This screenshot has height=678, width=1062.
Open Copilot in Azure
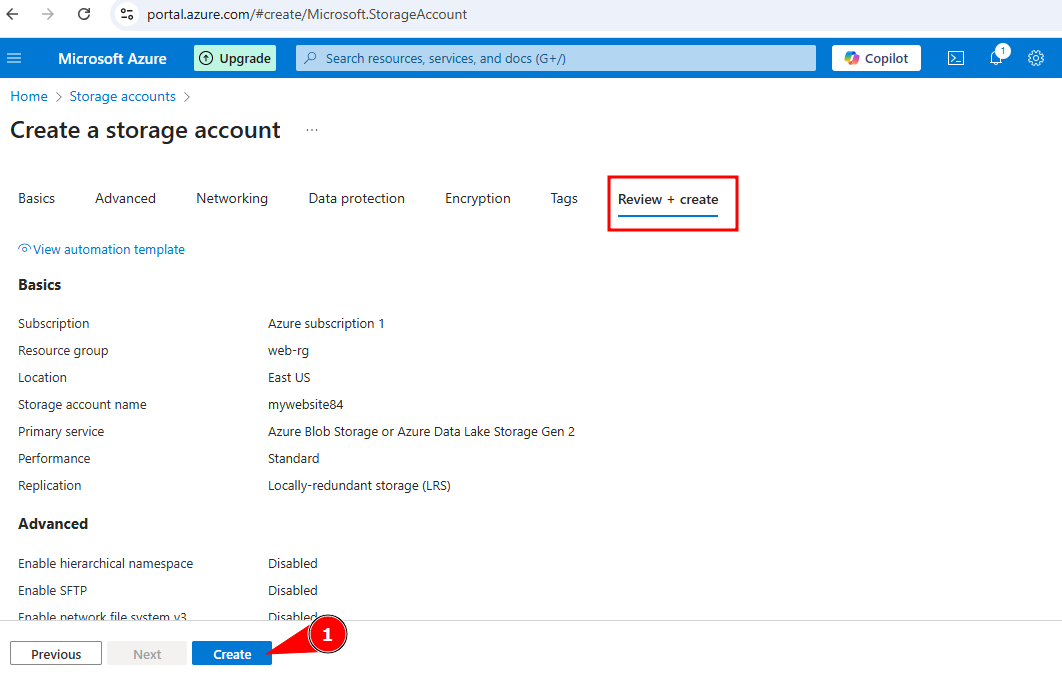pyautogui.click(x=876, y=58)
